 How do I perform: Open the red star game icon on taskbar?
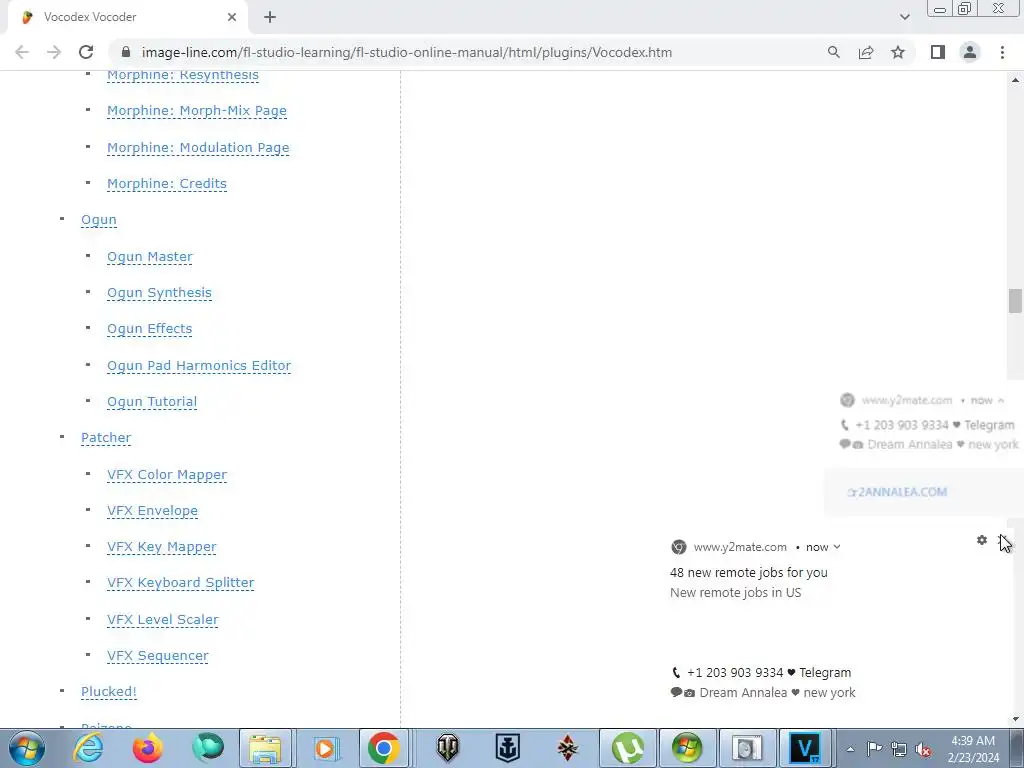[x=568, y=748]
